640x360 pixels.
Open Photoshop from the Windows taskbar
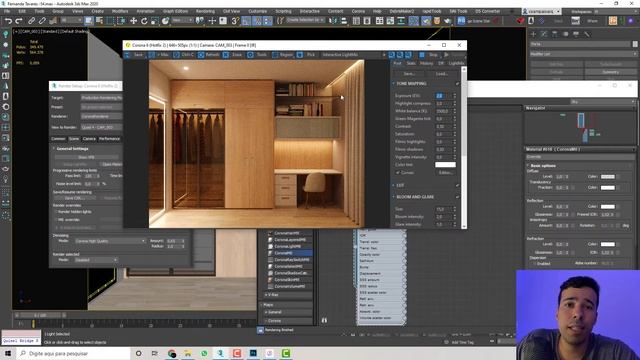[x=253, y=353]
